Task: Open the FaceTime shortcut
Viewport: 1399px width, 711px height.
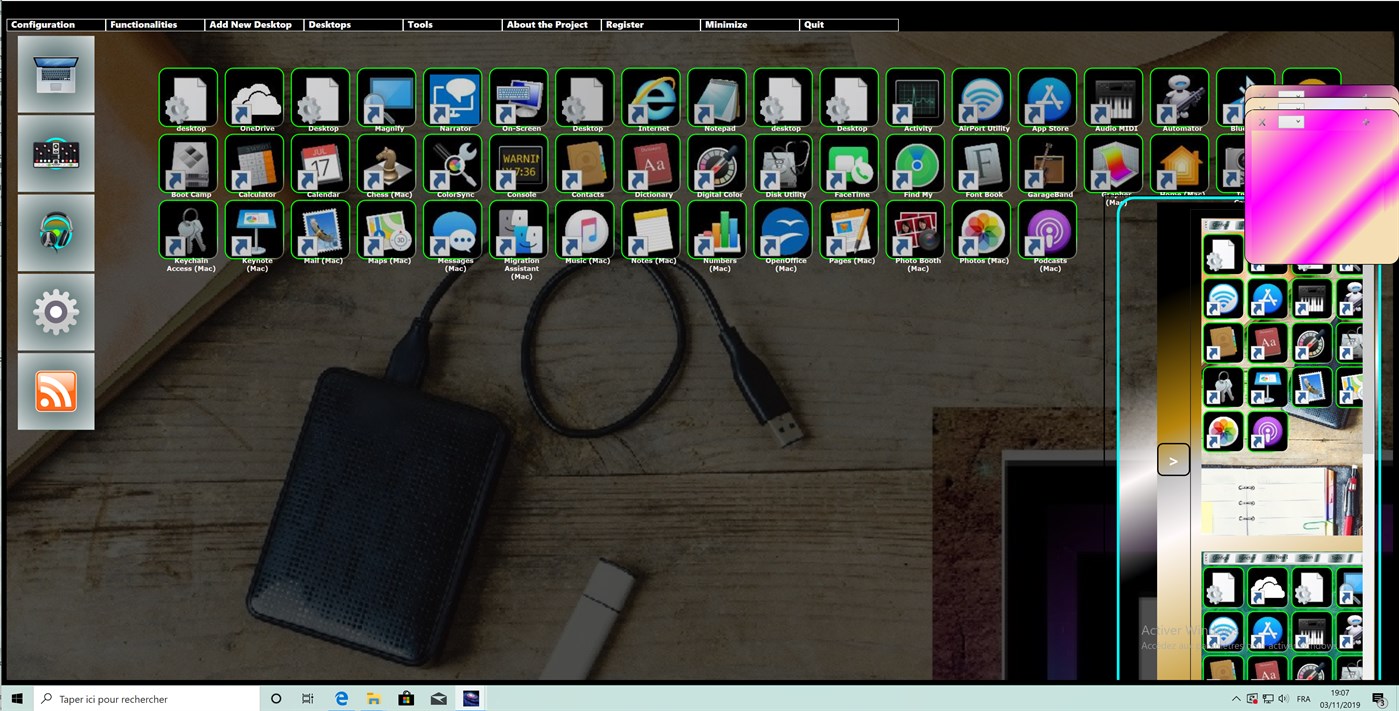Action: (x=850, y=163)
